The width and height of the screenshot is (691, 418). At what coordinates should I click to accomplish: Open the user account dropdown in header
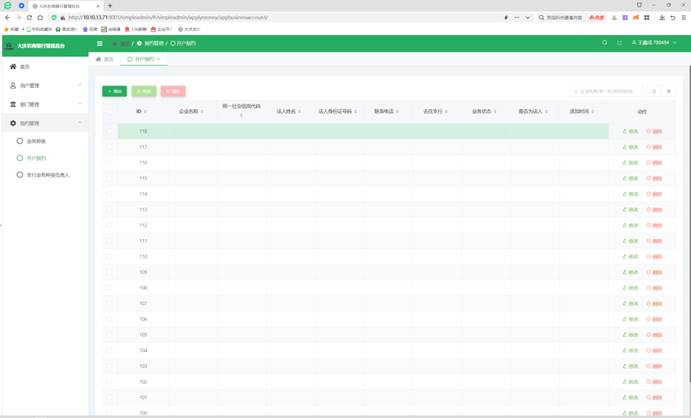(654, 43)
